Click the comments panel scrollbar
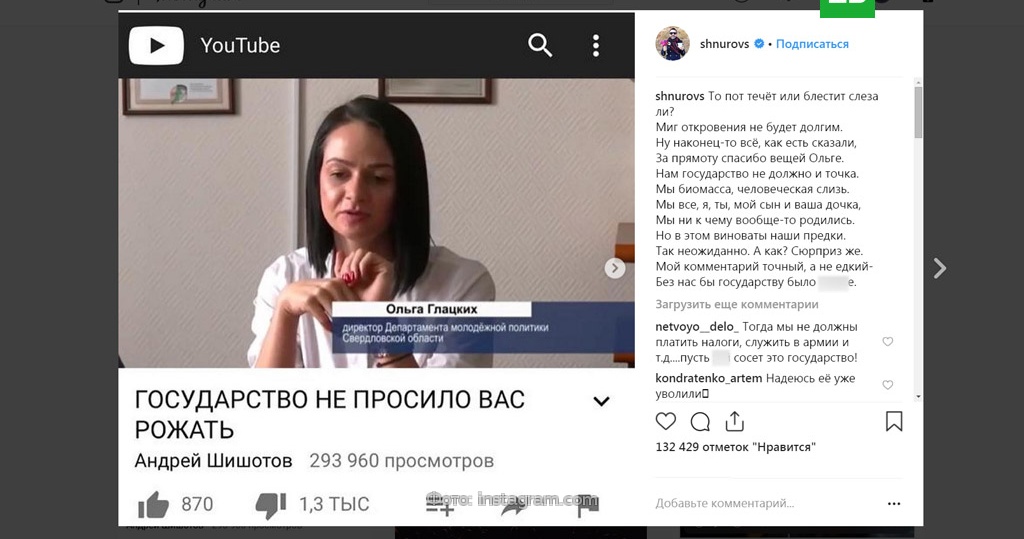The height and width of the screenshot is (539, 1024). point(918,112)
